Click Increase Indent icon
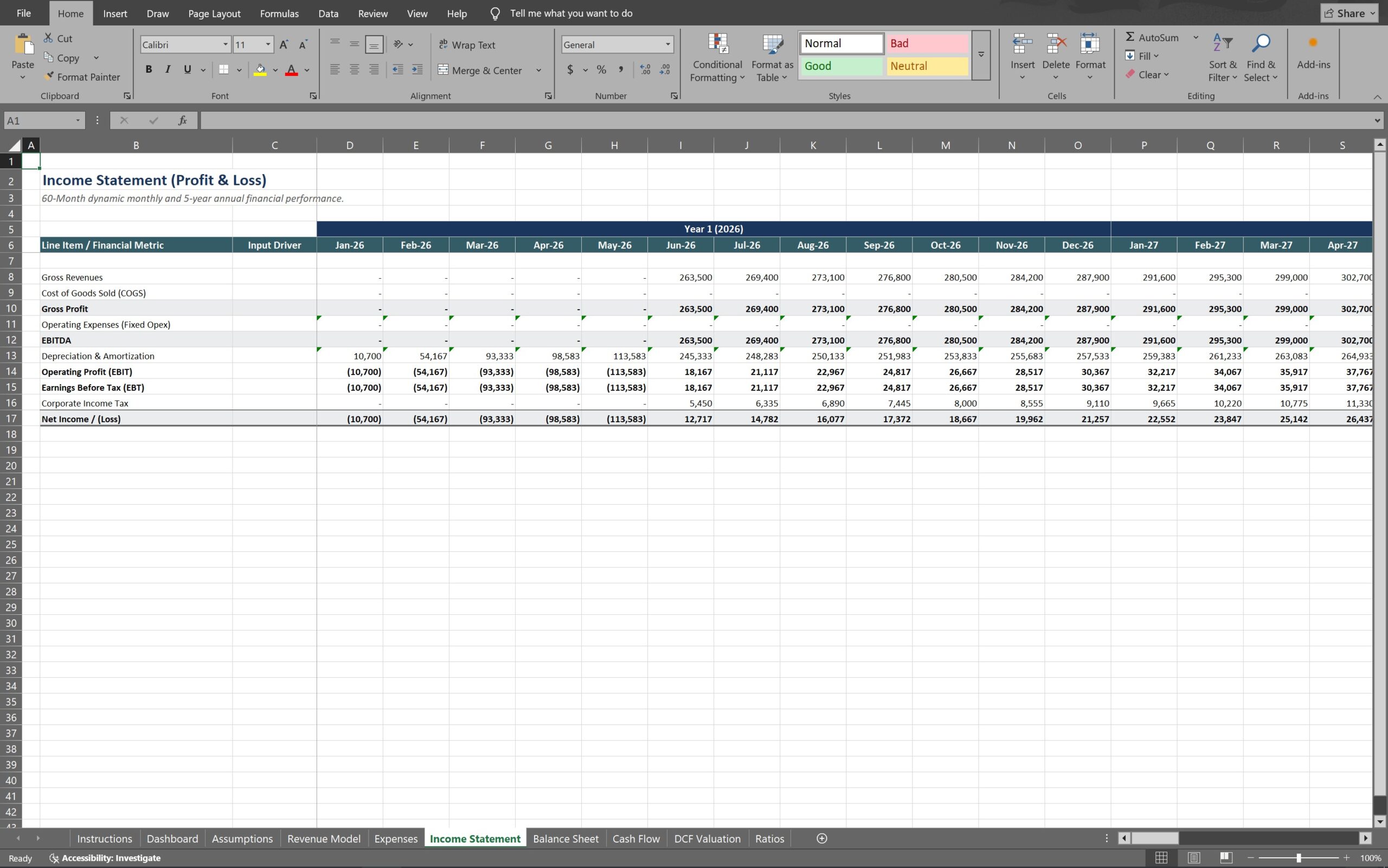Image resolution: width=1388 pixels, height=868 pixels. (417, 69)
